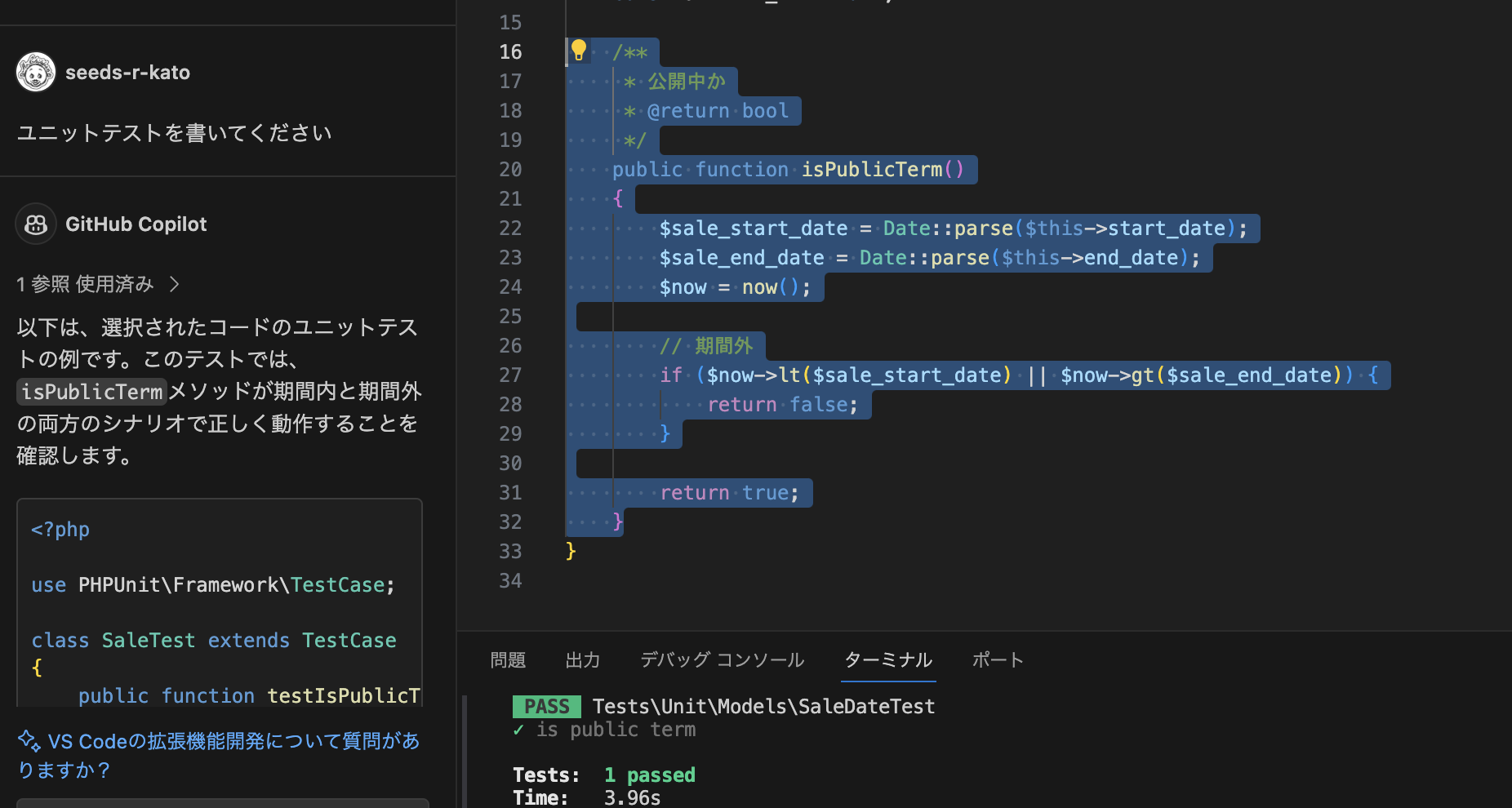The width and height of the screenshot is (1512, 808).
Task: Click the isPublicTerm function name in editor
Action: (871, 170)
